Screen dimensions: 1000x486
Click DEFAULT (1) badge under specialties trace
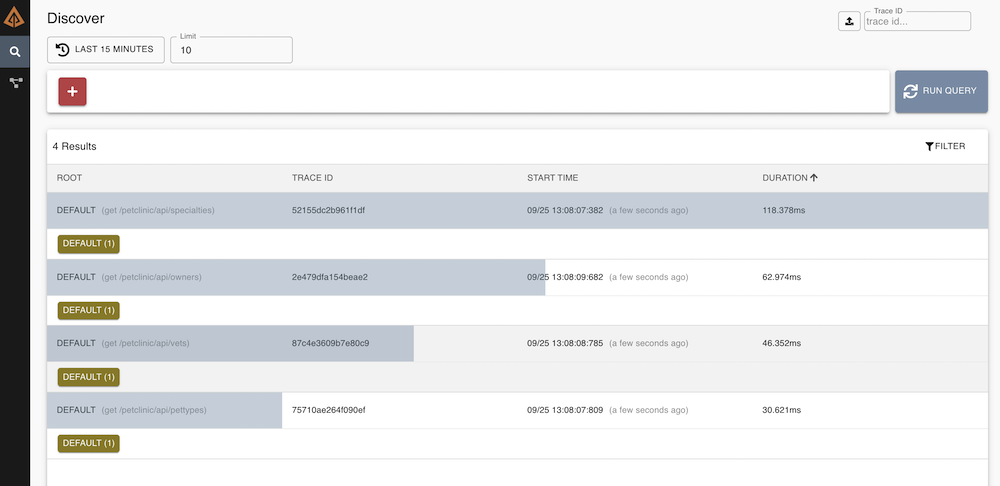pos(89,244)
